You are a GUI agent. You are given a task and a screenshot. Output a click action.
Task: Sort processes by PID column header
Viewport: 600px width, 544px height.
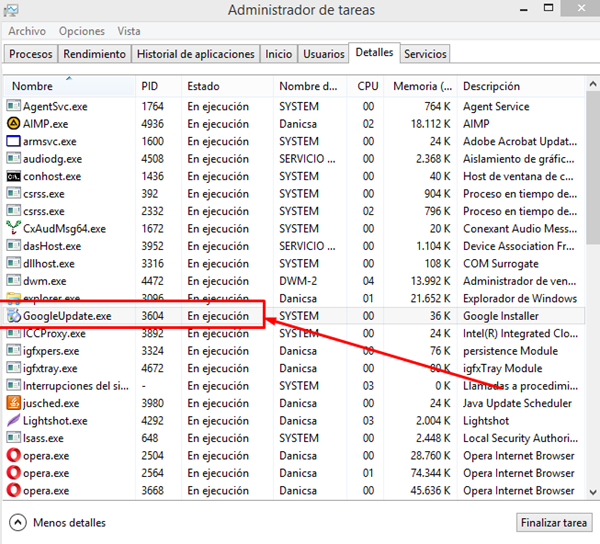(x=158, y=86)
